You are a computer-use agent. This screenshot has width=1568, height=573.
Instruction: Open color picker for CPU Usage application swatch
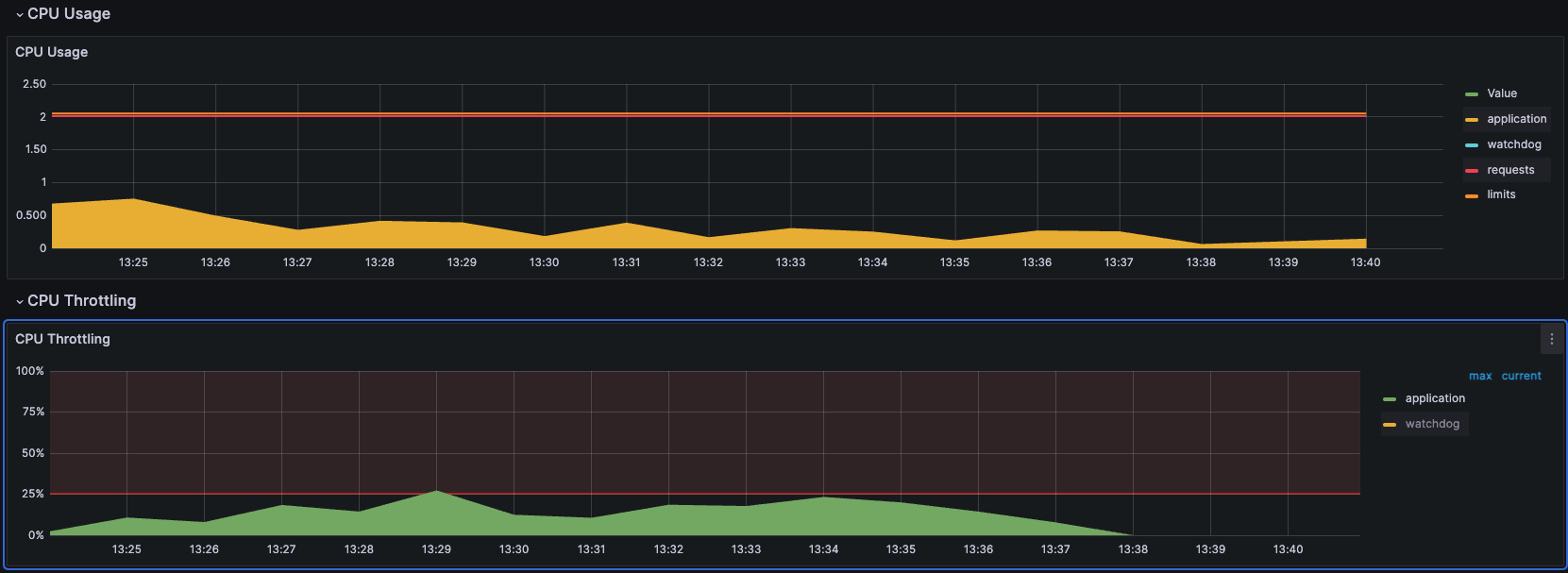tap(1472, 120)
